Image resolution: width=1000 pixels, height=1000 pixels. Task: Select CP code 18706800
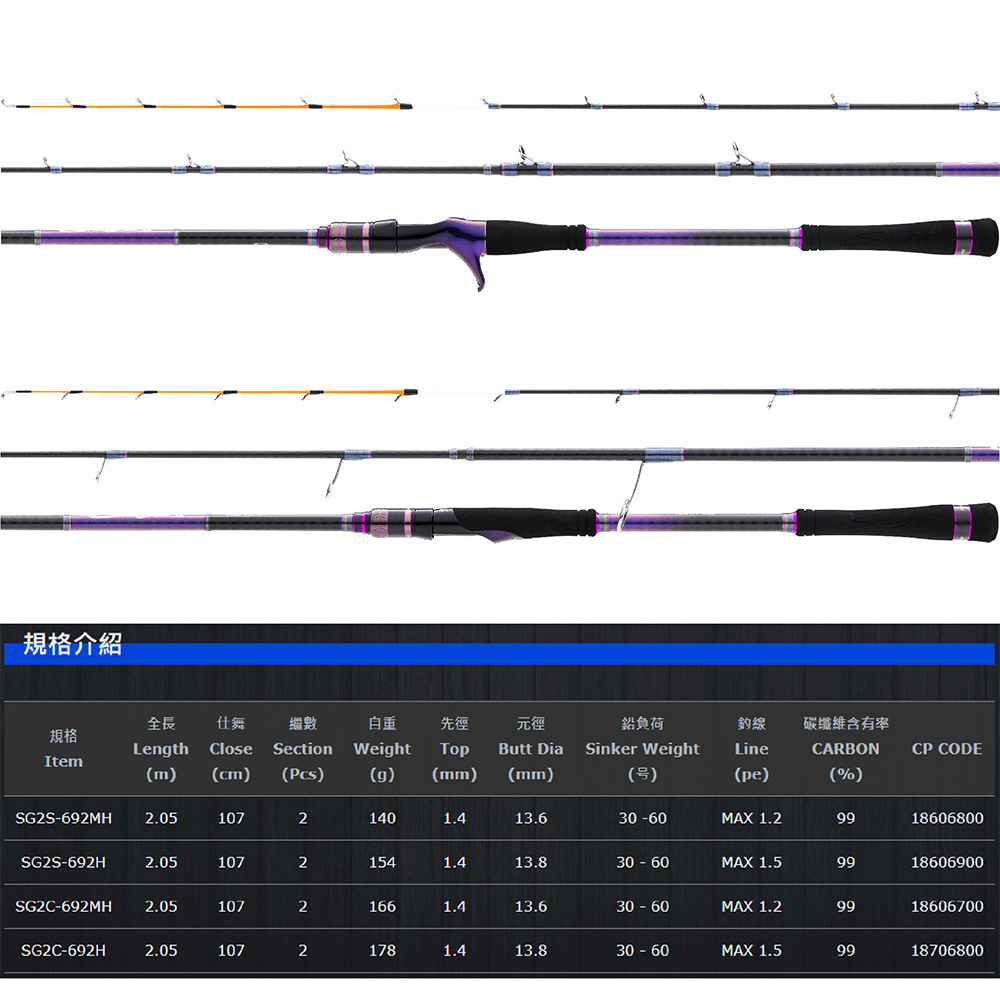click(947, 950)
